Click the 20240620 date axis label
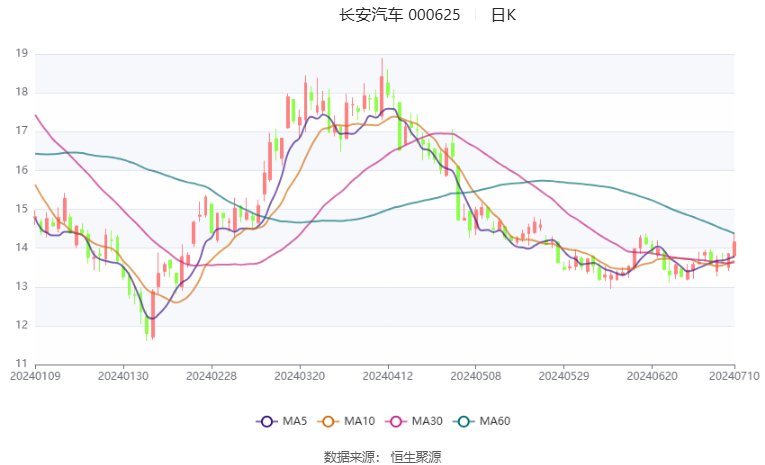Screen dimensions: 765x465 point(652,376)
